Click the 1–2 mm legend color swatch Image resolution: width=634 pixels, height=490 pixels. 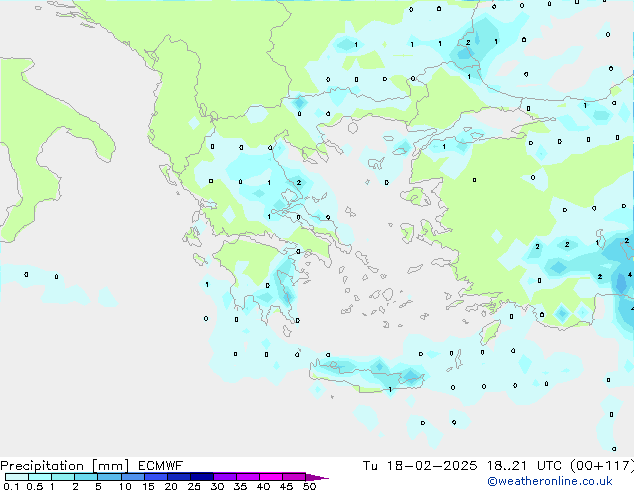click(63, 477)
